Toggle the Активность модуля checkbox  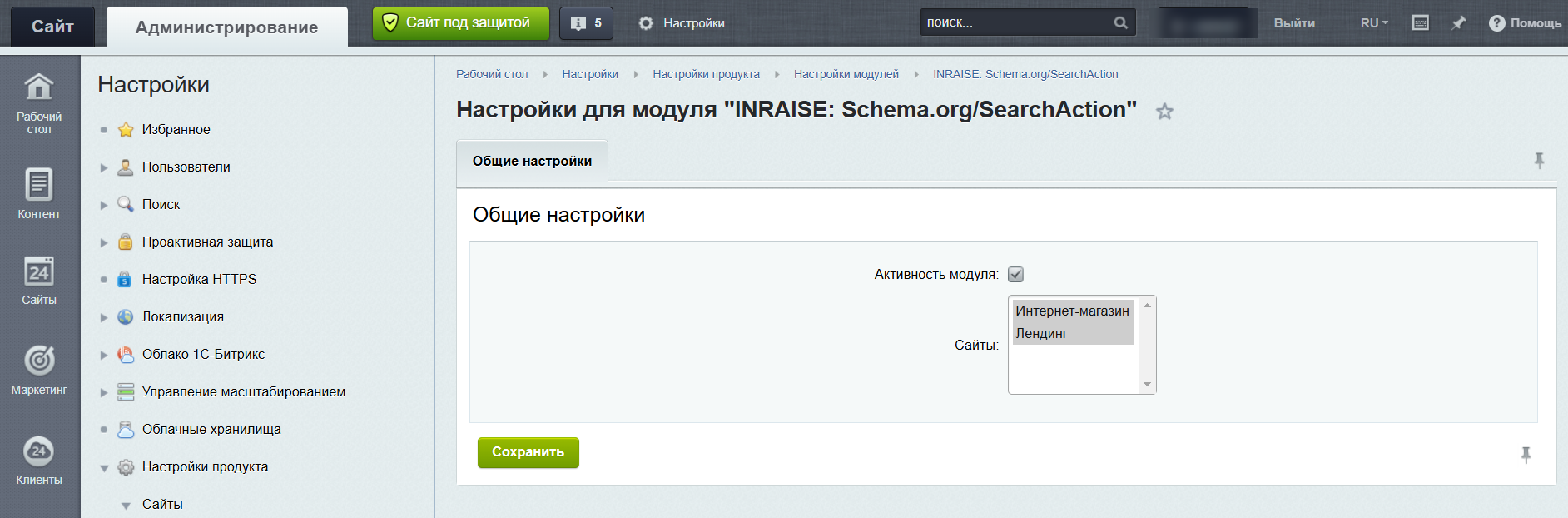click(x=1015, y=274)
